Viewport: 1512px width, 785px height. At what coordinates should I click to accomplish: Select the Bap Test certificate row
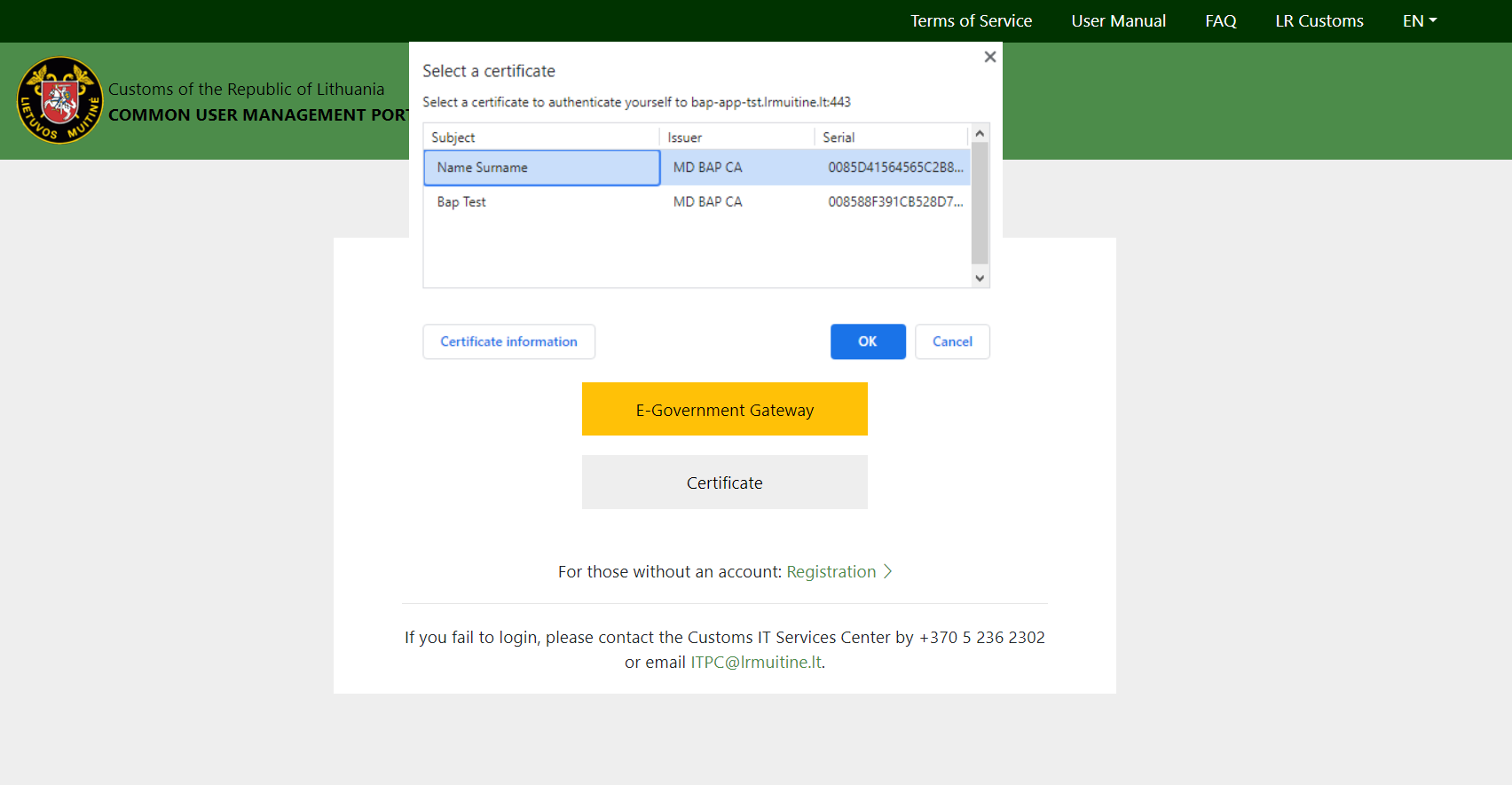[697, 202]
